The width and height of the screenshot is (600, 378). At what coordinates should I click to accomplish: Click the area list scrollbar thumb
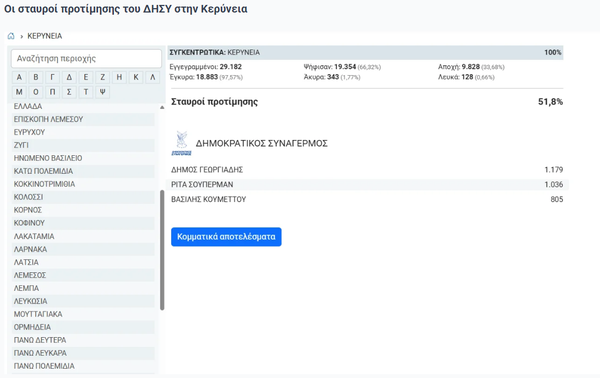point(162,250)
